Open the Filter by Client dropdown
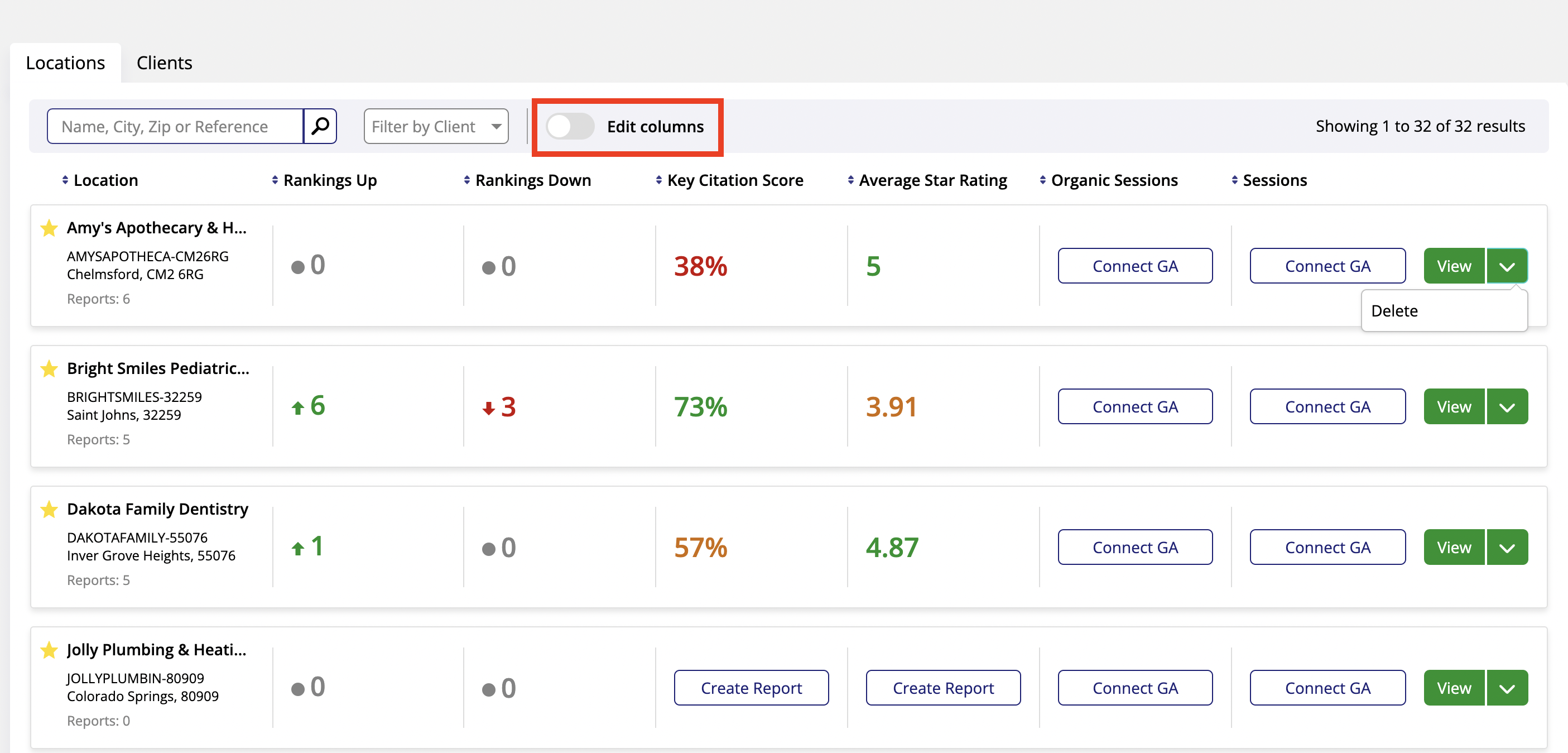 tap(436, 126)
